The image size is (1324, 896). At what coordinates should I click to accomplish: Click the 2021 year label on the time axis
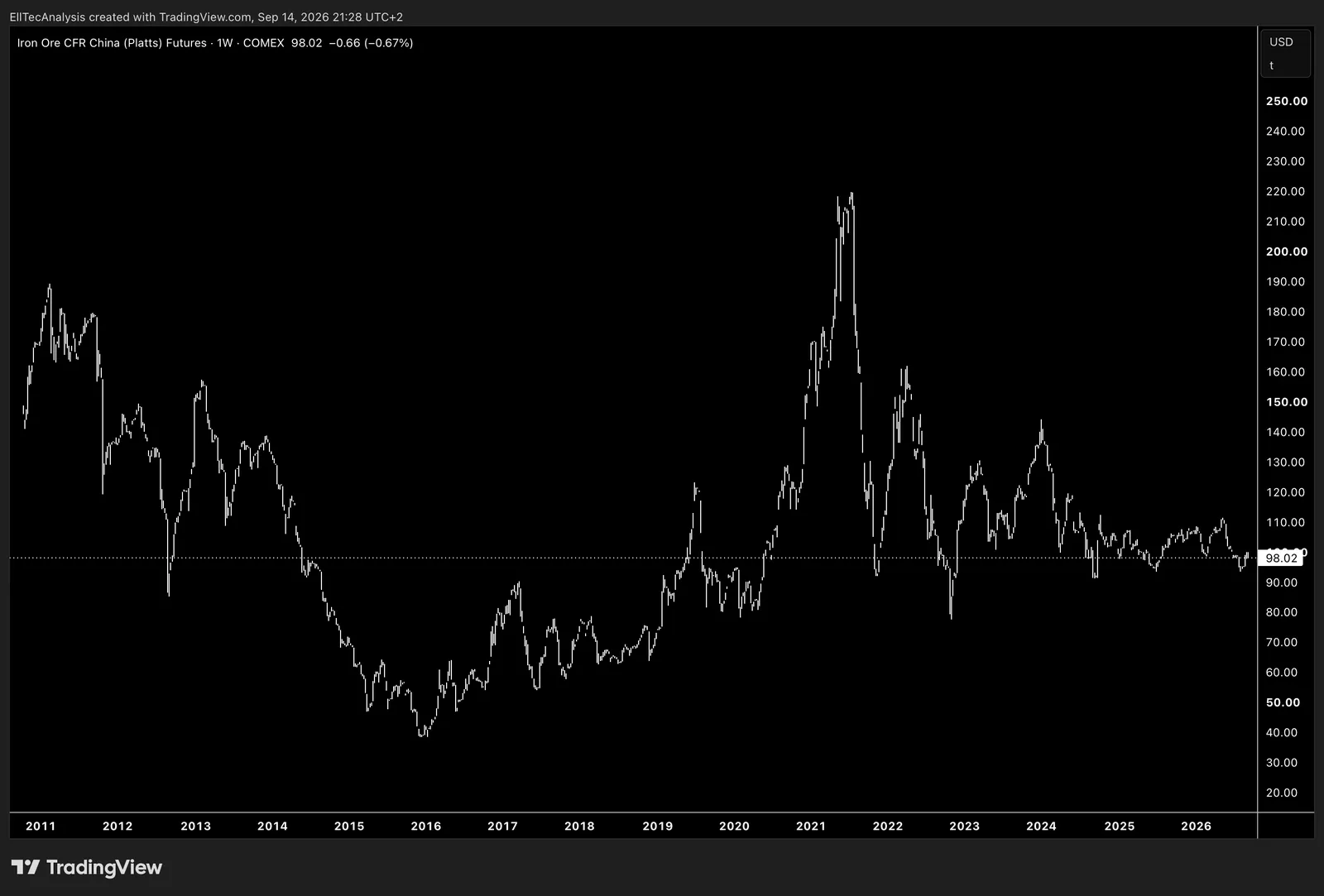(811, 826)
